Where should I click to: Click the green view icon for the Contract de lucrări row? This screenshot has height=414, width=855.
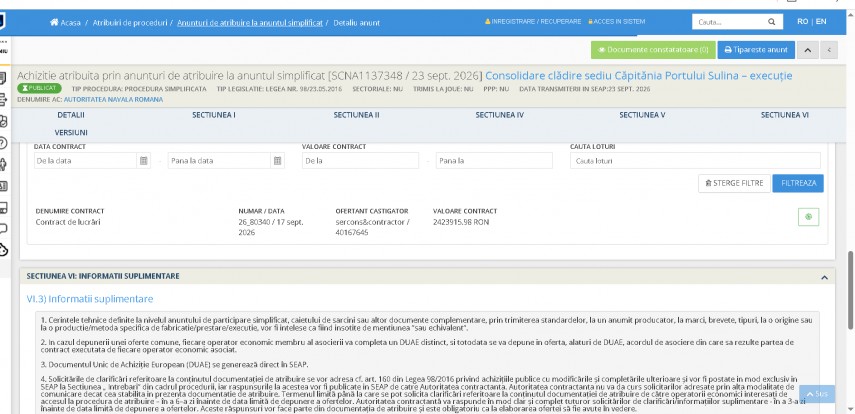[809, 217]
